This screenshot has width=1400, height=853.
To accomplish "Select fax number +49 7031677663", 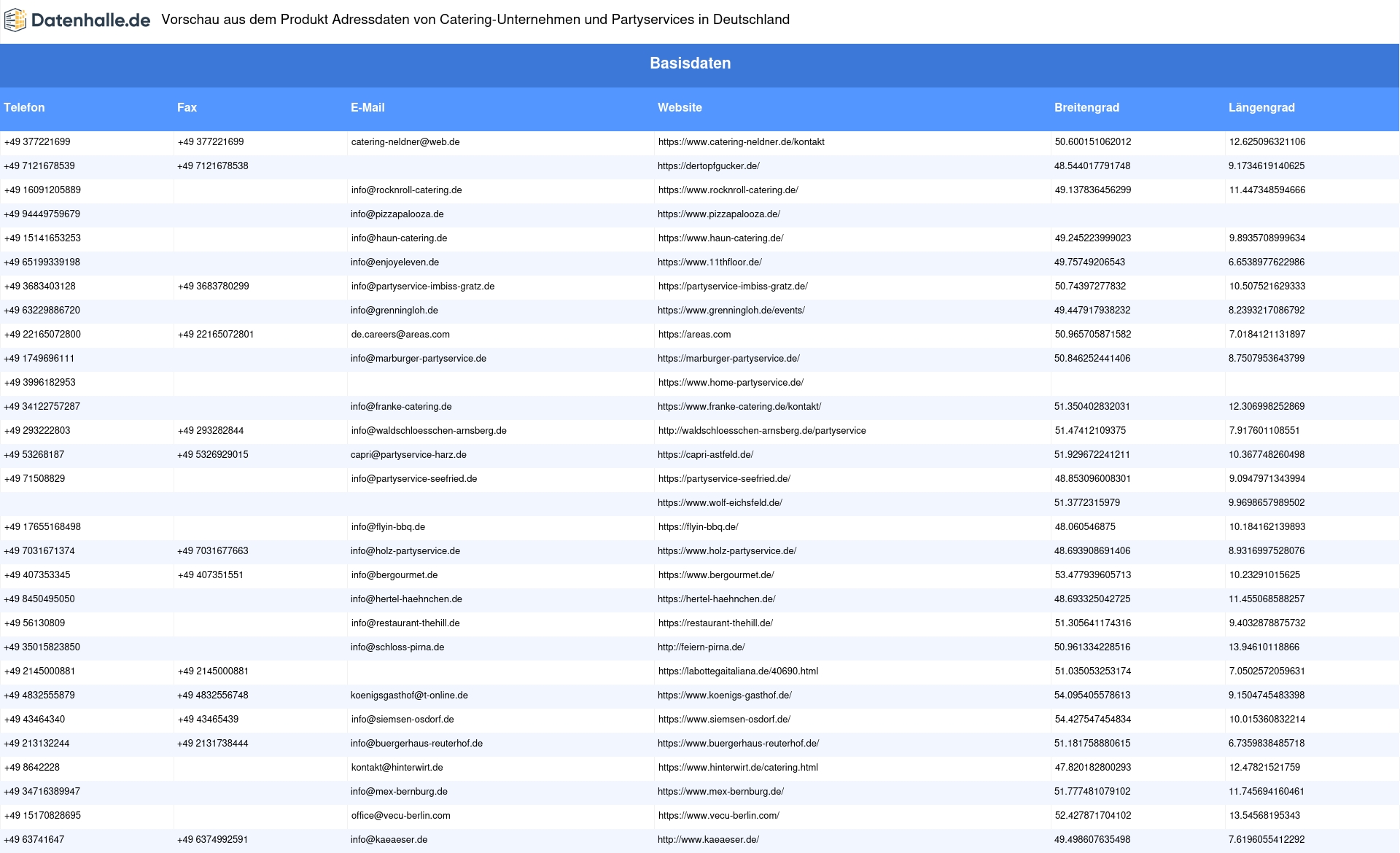I will coord(213,551).
